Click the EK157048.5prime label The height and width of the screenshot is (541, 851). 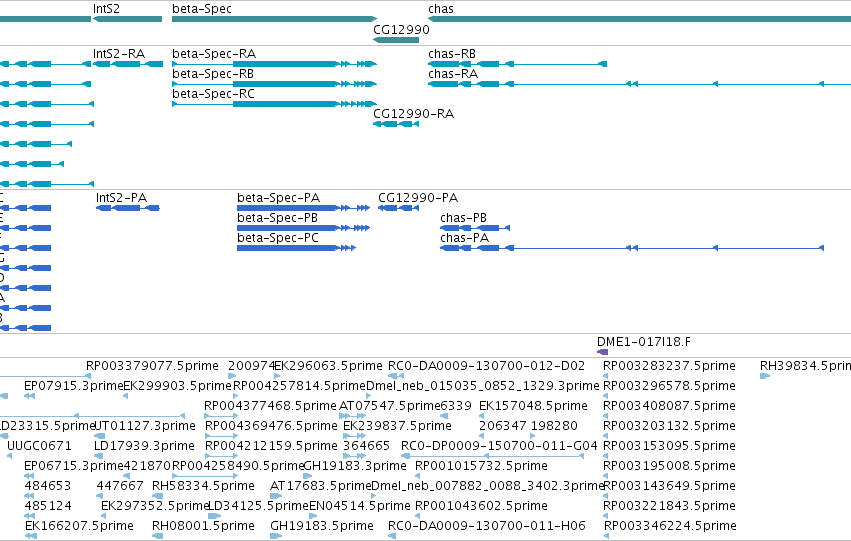coord(533,406)
